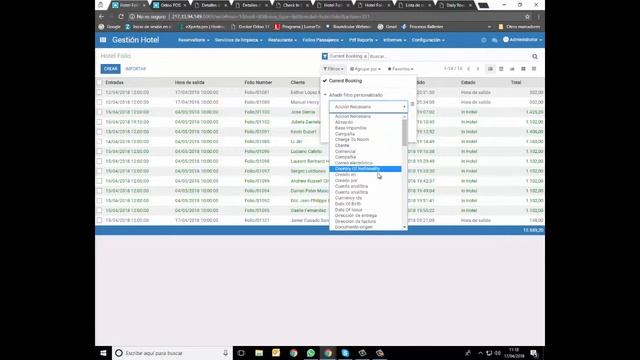This screenshot has width=640, height=360.
Task: Remove the Current Booking filter tag
Action: point(365,56)
